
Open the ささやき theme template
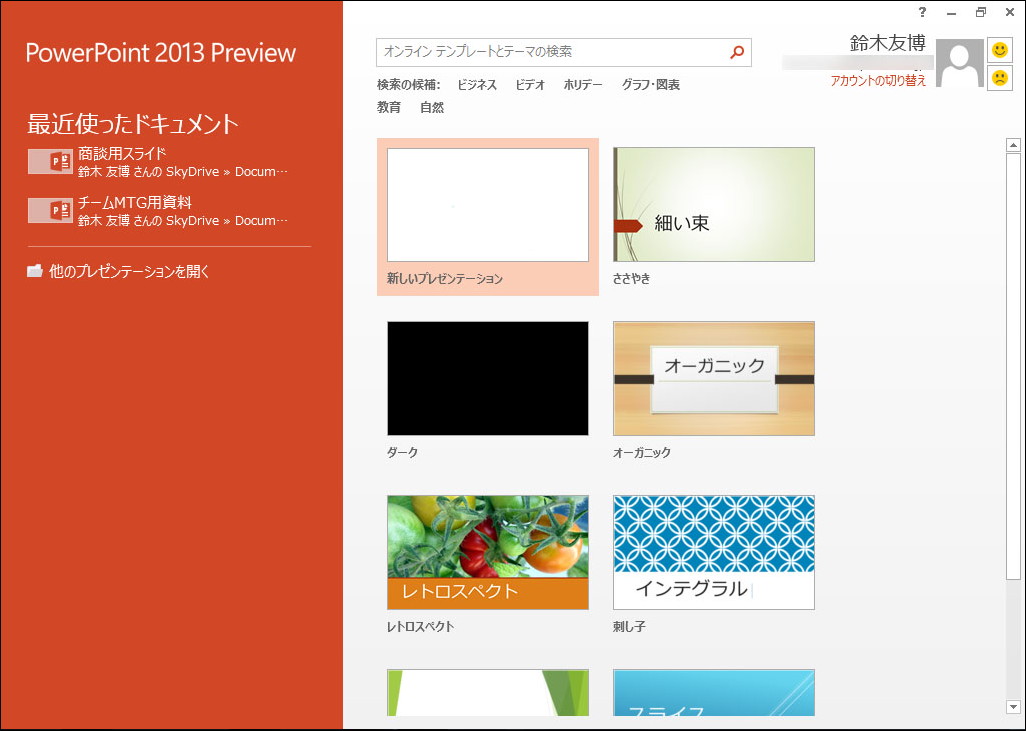[713, 204]
